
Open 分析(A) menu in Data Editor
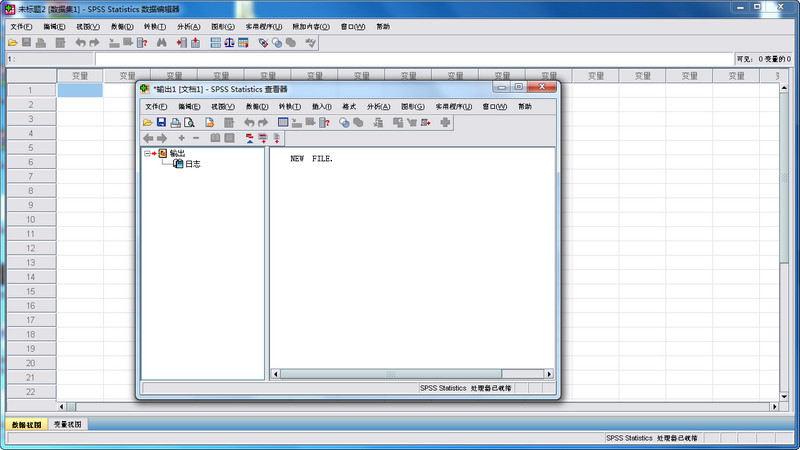pyautogui.click(x=189, y=27)
